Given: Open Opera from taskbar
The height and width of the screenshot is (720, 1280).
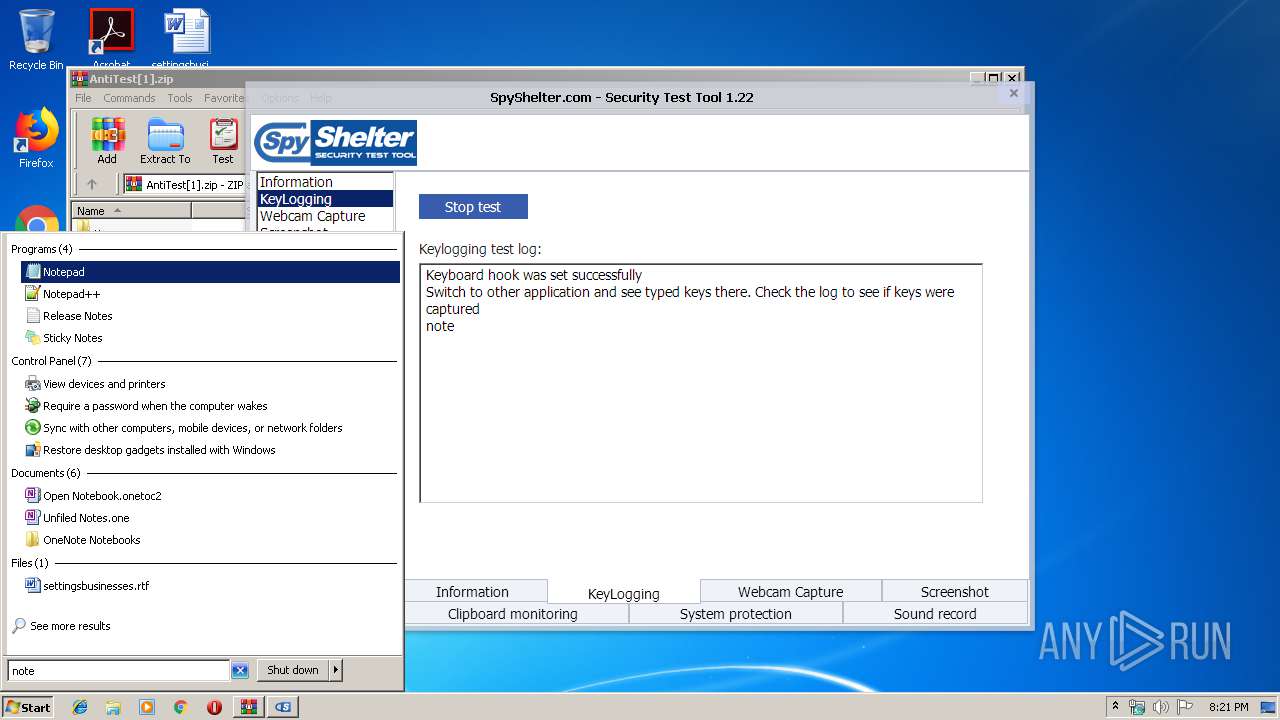Looking at the screenshot, I should click(214, 707).
